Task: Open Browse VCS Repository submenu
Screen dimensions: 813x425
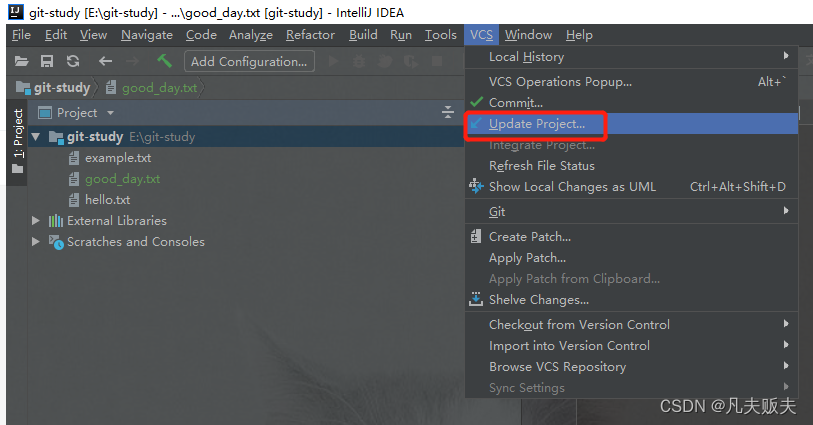Action: tap(631, 366)
